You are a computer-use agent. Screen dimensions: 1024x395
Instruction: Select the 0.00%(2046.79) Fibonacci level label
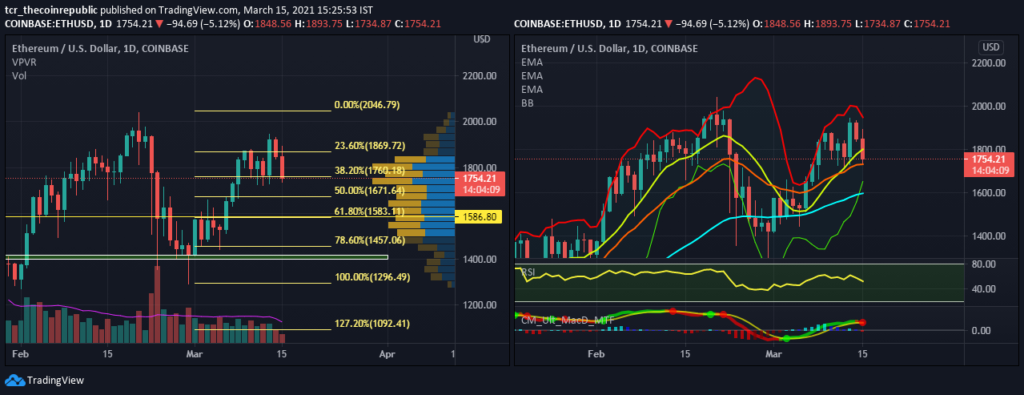(367, 104)
